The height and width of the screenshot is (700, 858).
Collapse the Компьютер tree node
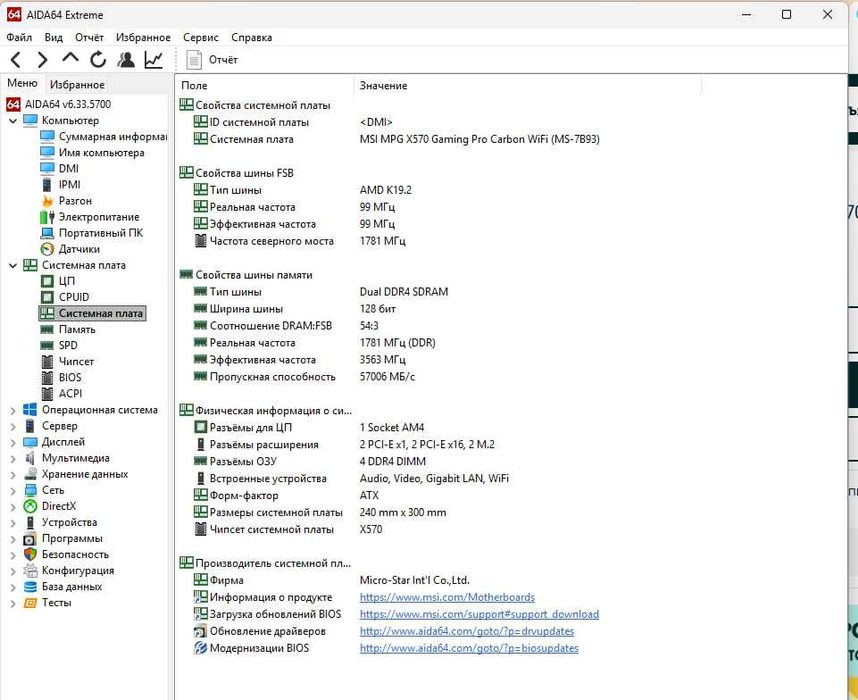pyautogui.click(x=13, y=120)
